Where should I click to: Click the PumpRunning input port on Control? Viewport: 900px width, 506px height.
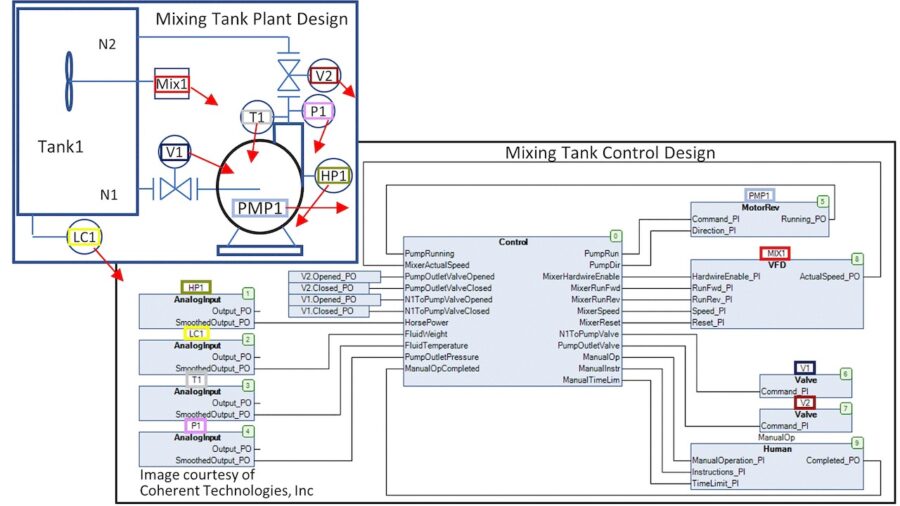tap(429, 254)
